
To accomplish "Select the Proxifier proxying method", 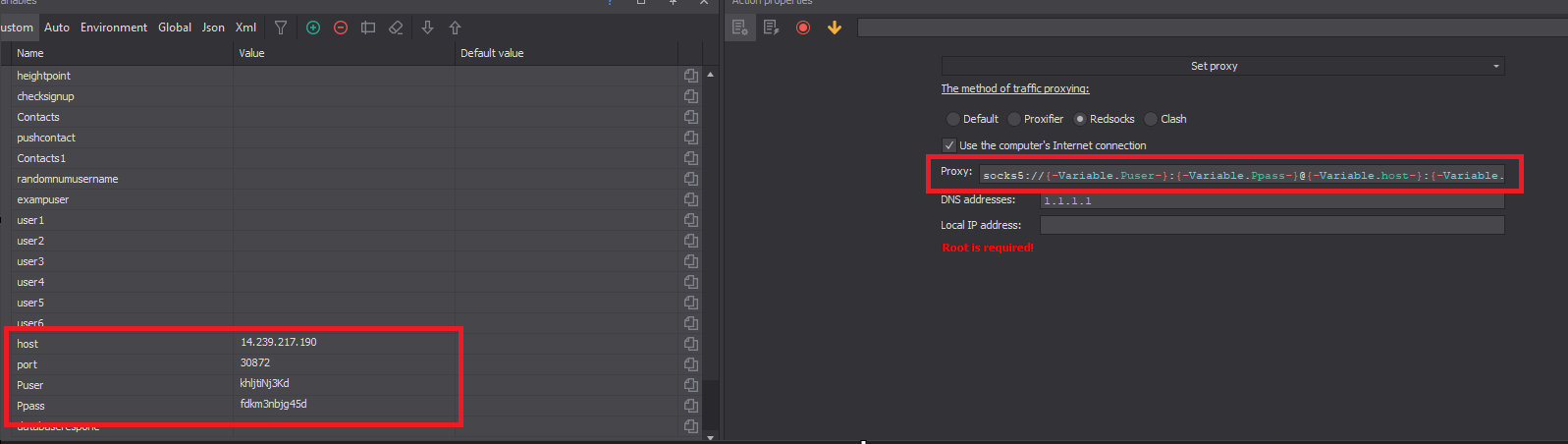I will coord(1035,119).
